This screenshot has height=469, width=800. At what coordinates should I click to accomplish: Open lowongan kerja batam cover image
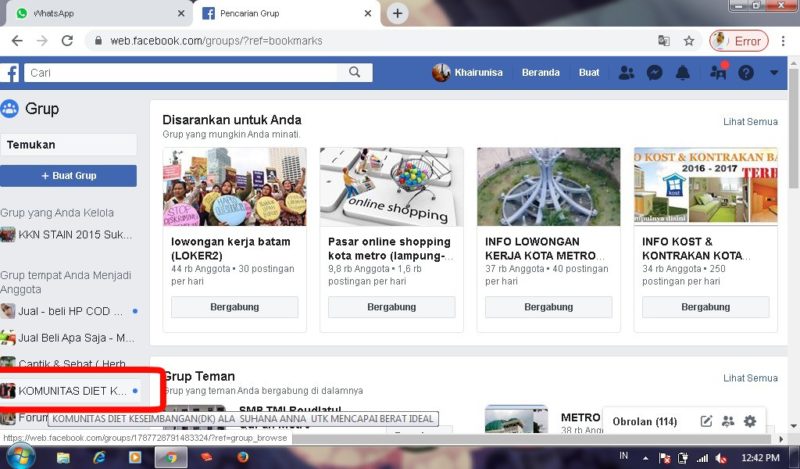pos(235,187)
